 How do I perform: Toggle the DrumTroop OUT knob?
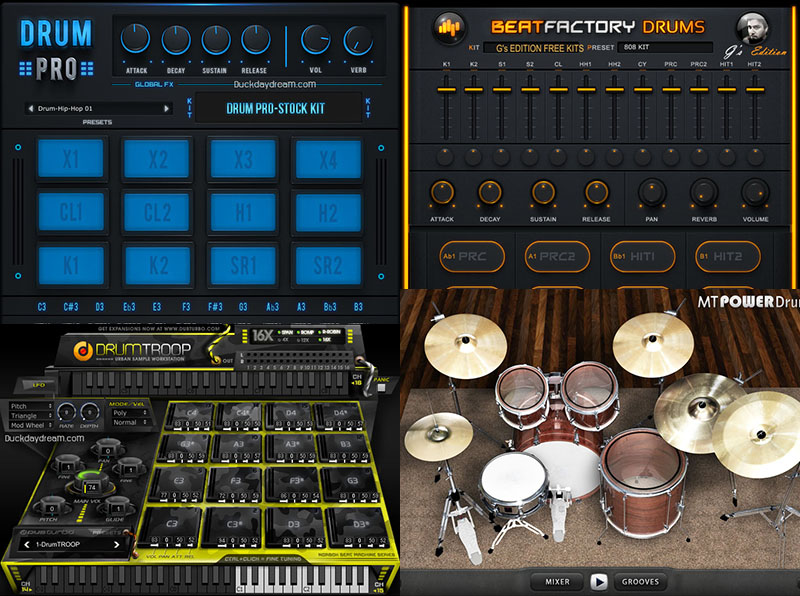coord(216,360)
